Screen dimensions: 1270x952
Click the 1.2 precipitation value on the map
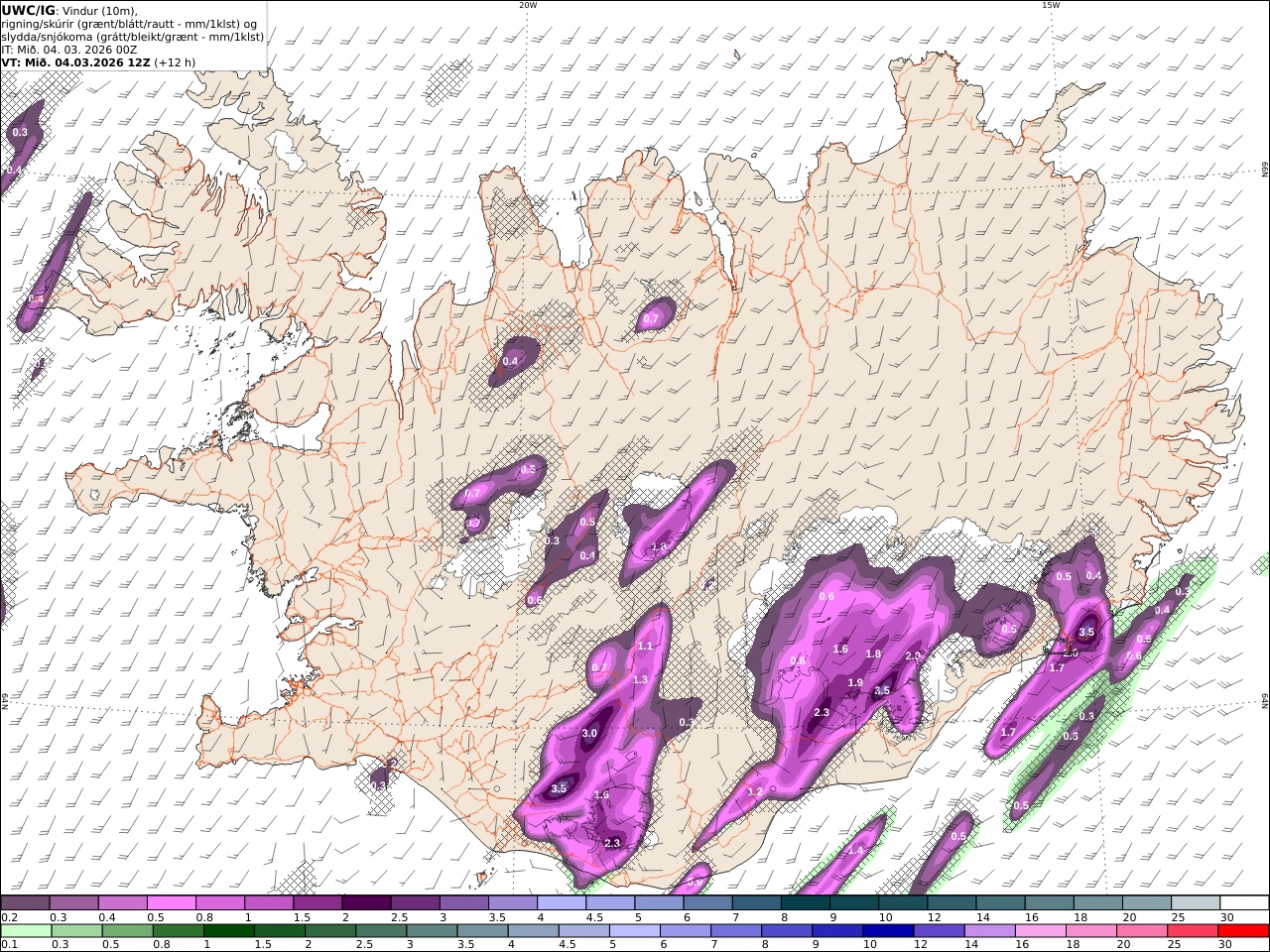[755, 792]
